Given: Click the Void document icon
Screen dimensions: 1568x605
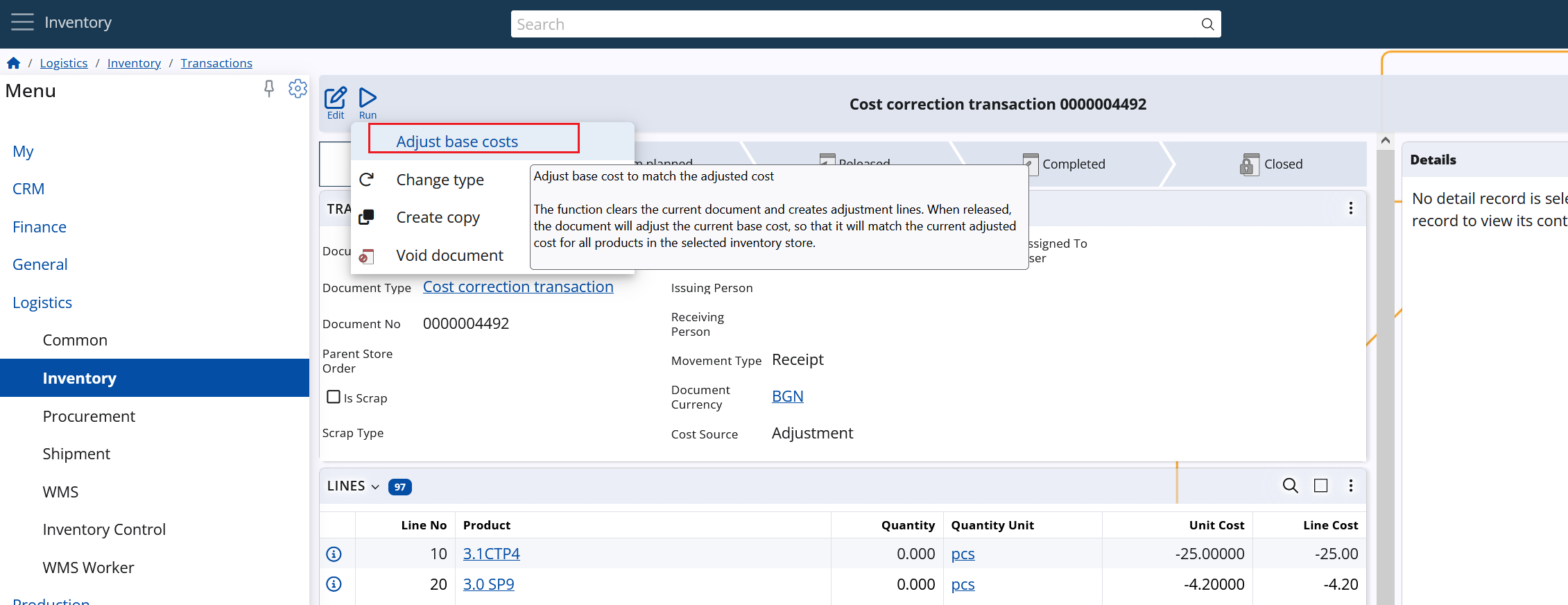Looking at the screenshot, I should pyautogui.click(x=367, y=256).
